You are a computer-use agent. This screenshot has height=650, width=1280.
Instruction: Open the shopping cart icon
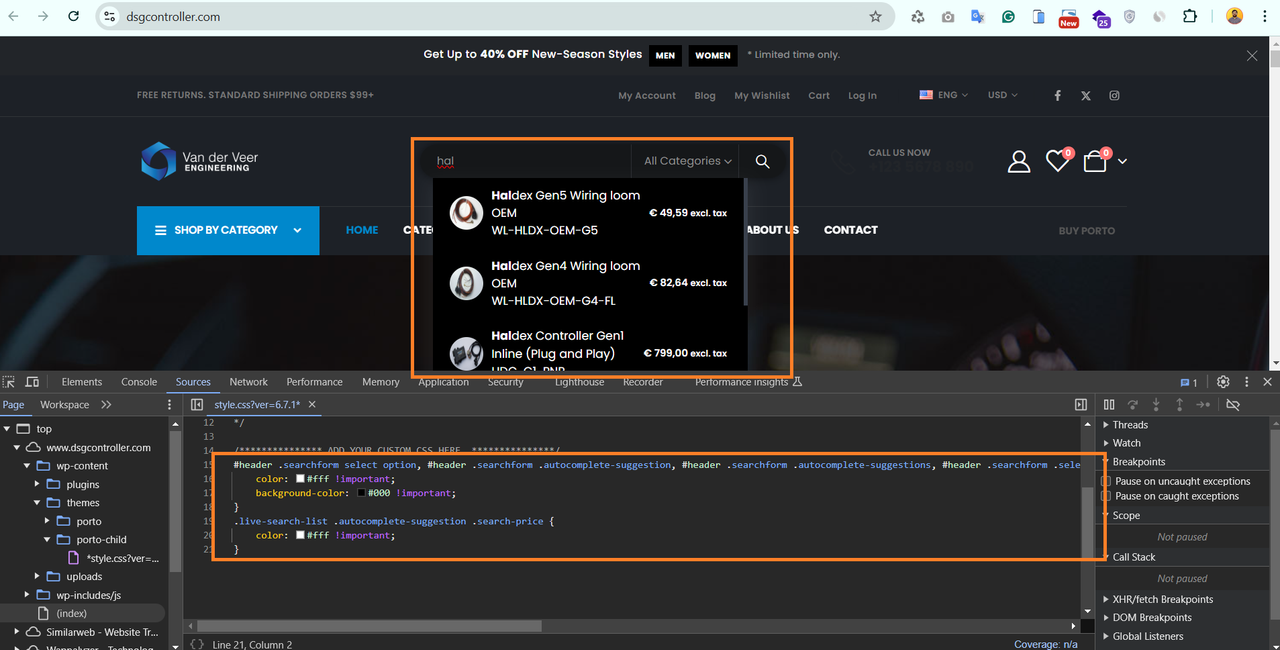(1096, 160)
